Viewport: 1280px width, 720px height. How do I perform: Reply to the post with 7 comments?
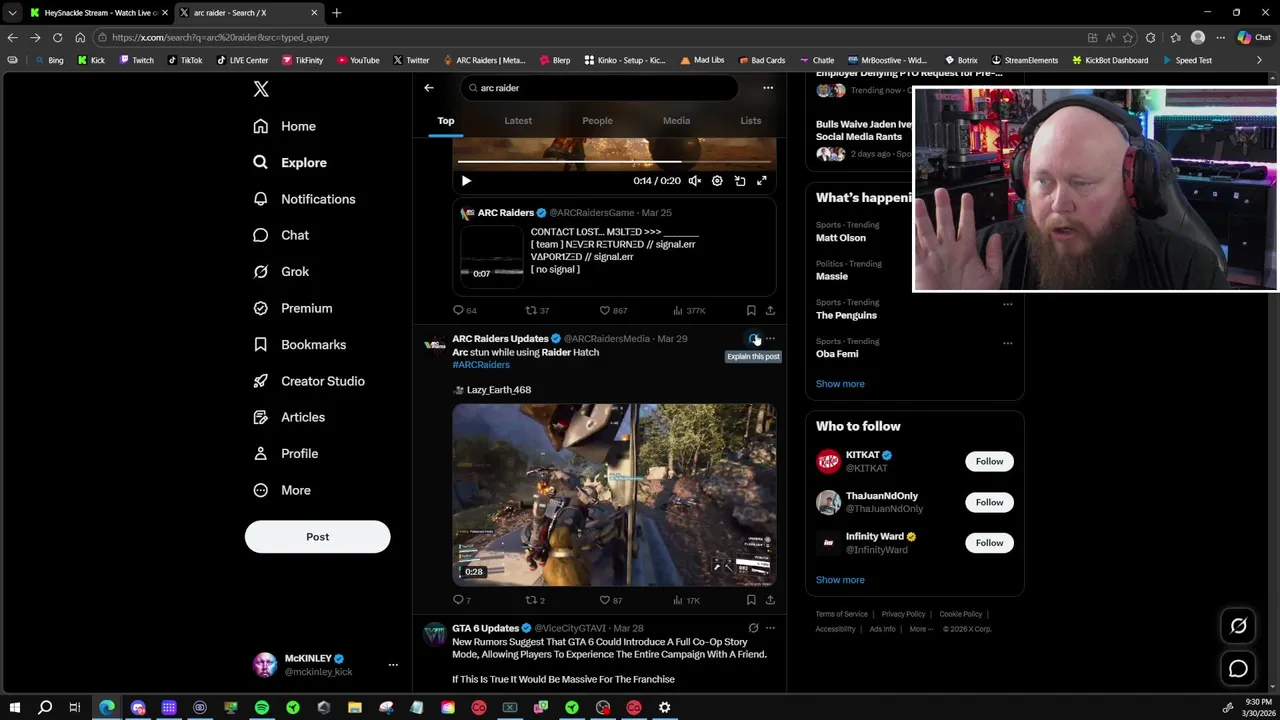[x=462, y=601]
